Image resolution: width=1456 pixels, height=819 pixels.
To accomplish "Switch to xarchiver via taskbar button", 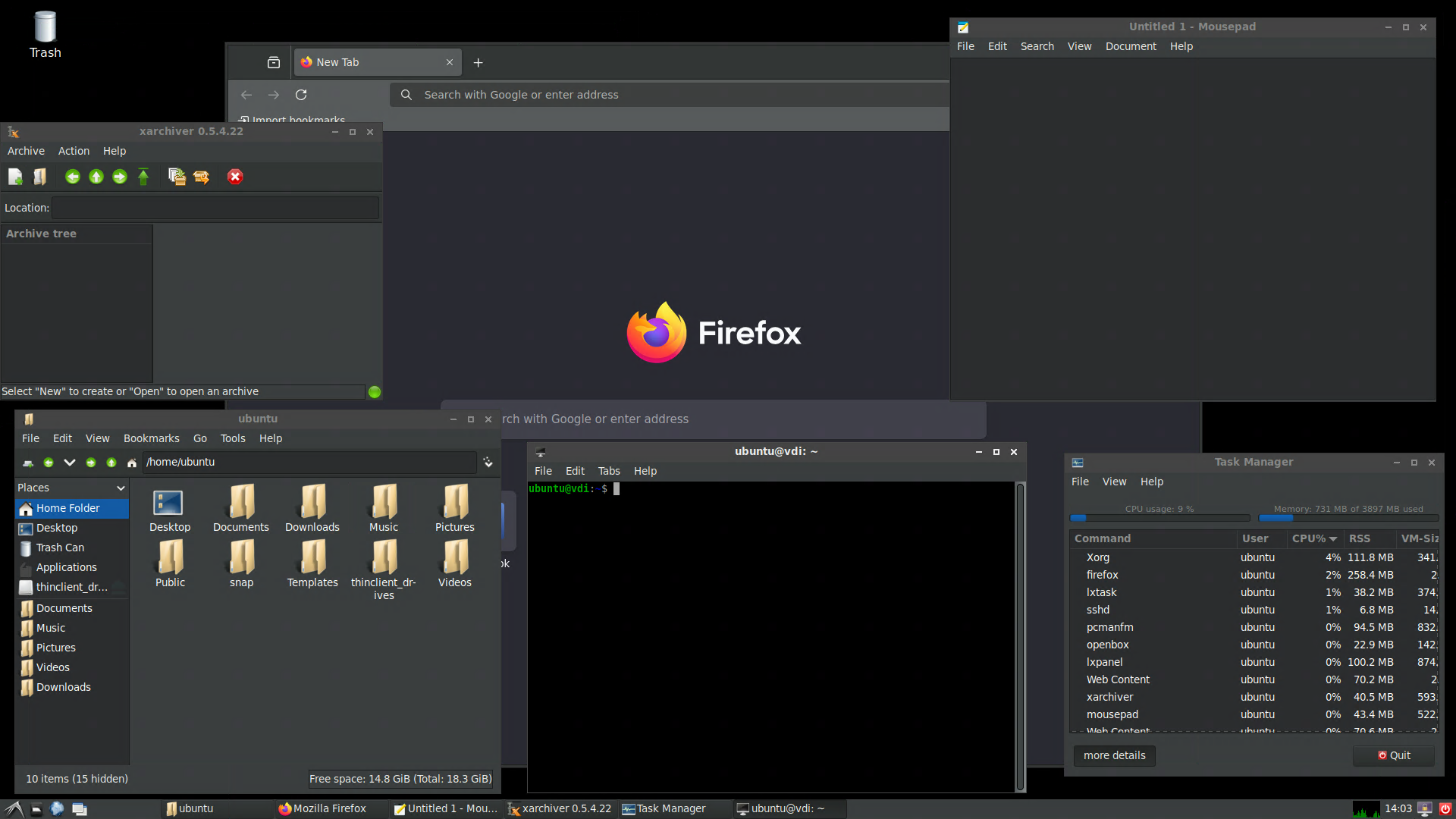I will pos(560,809).
